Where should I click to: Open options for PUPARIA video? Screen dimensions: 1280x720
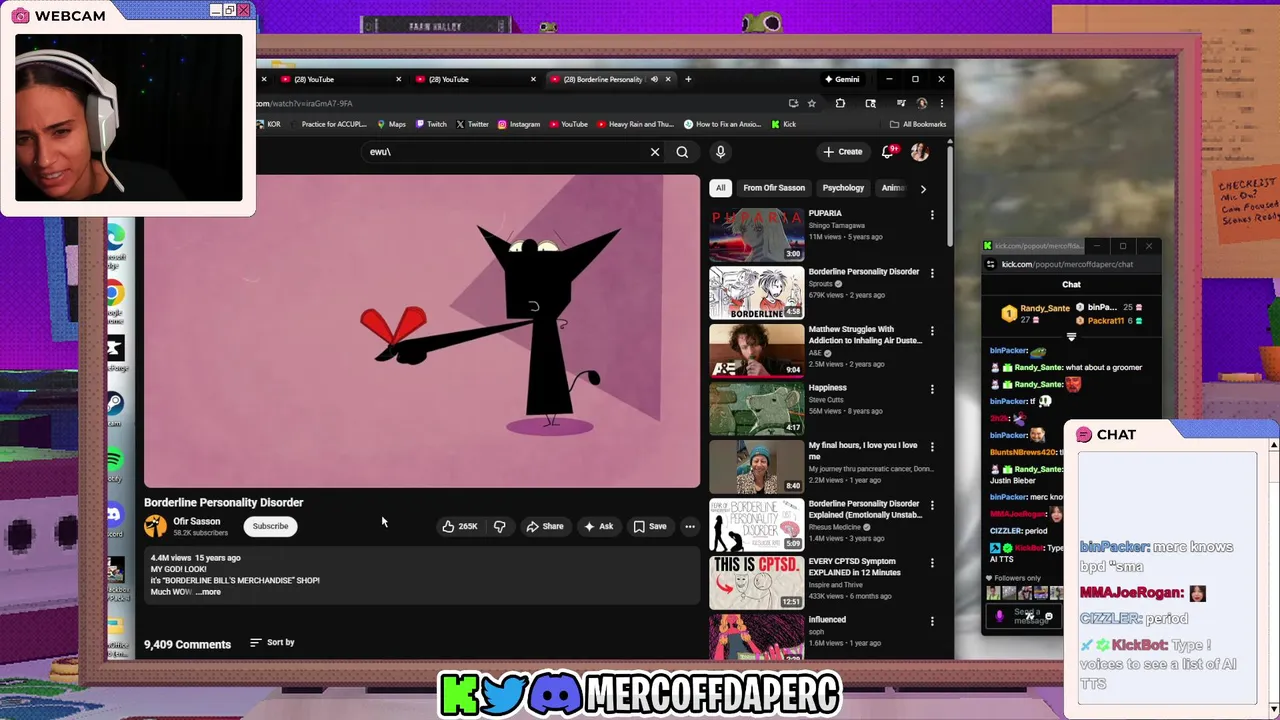(932, 215)
